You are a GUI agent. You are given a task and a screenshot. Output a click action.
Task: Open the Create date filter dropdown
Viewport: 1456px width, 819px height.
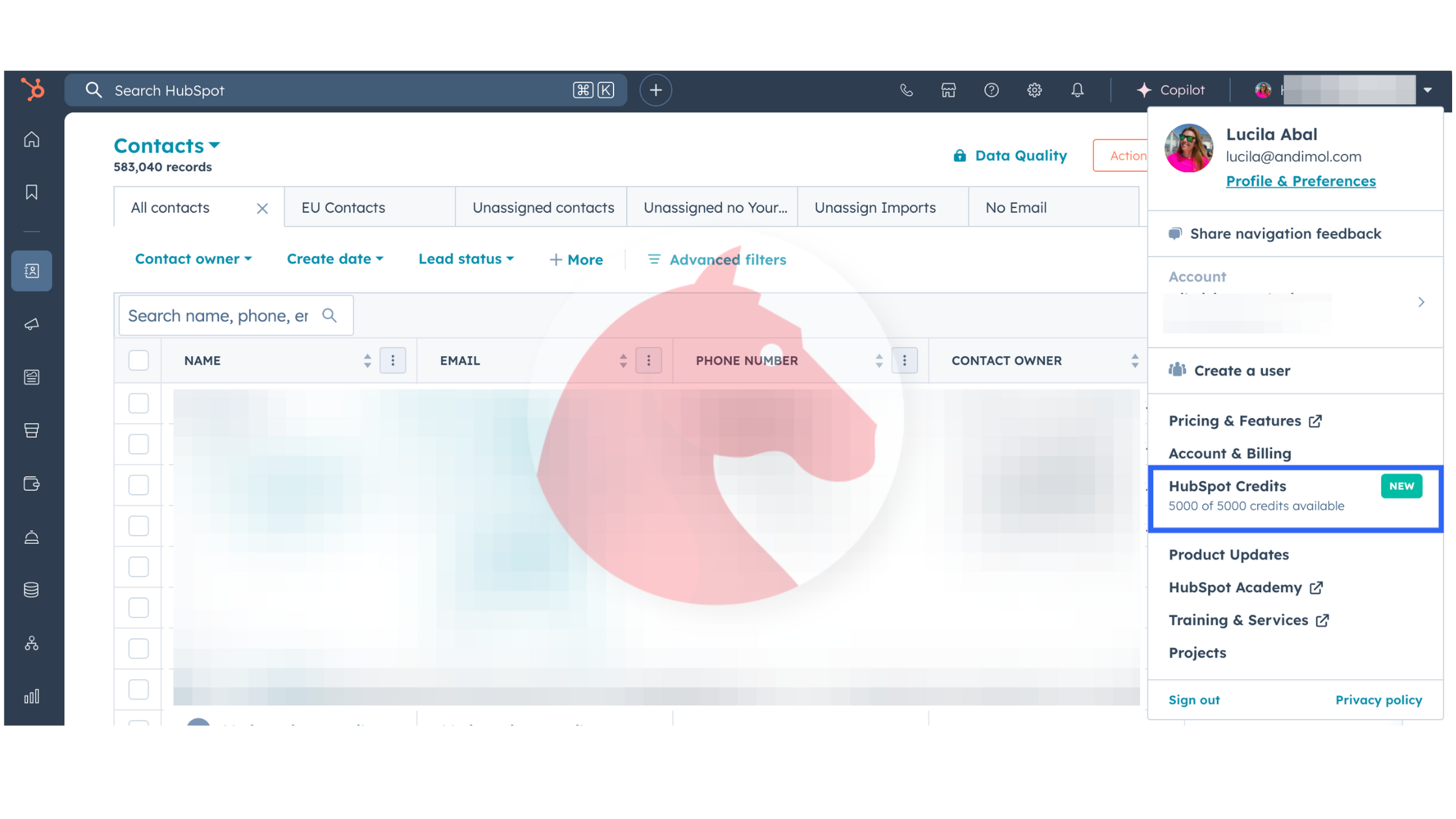(x=335, y=259)
